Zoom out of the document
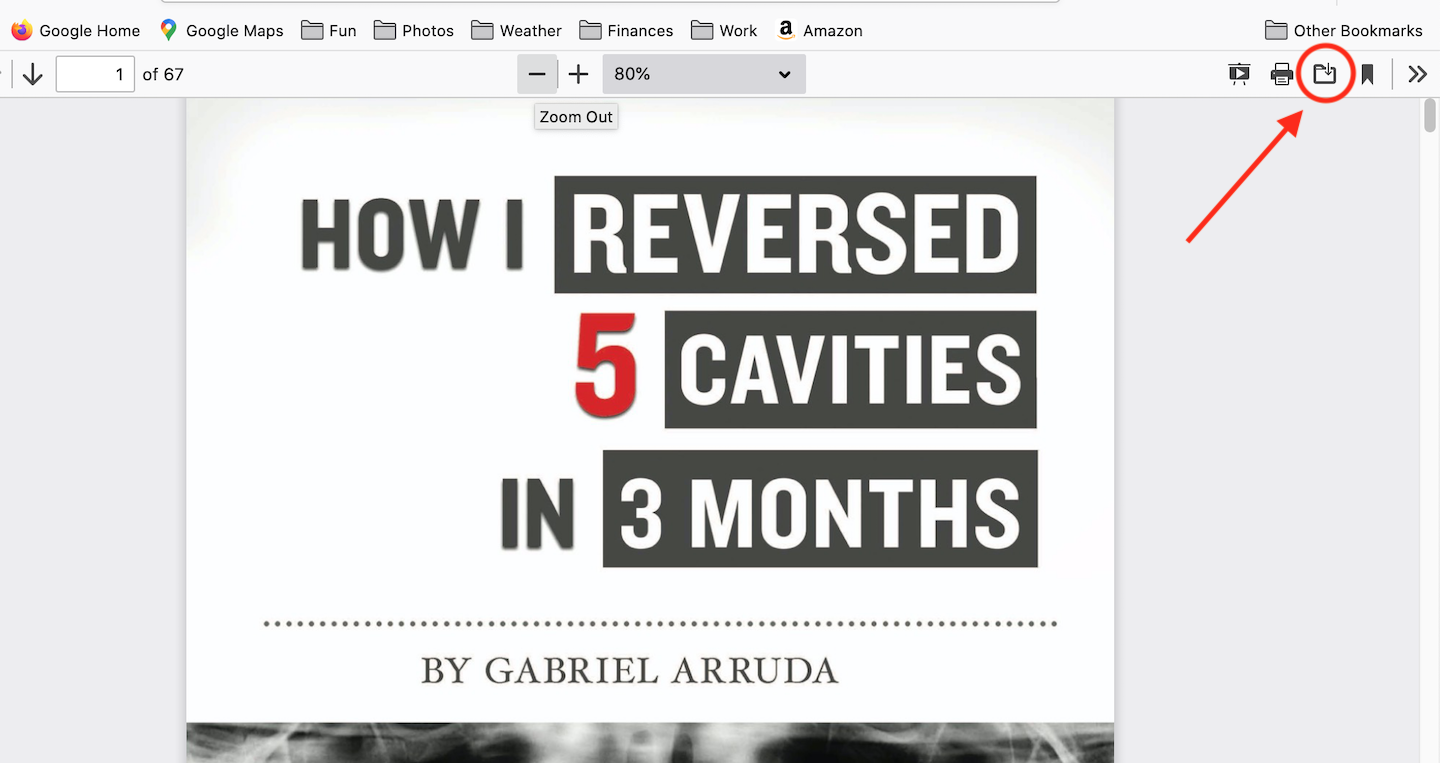The image size is (1440, 763). pos(537,73)
